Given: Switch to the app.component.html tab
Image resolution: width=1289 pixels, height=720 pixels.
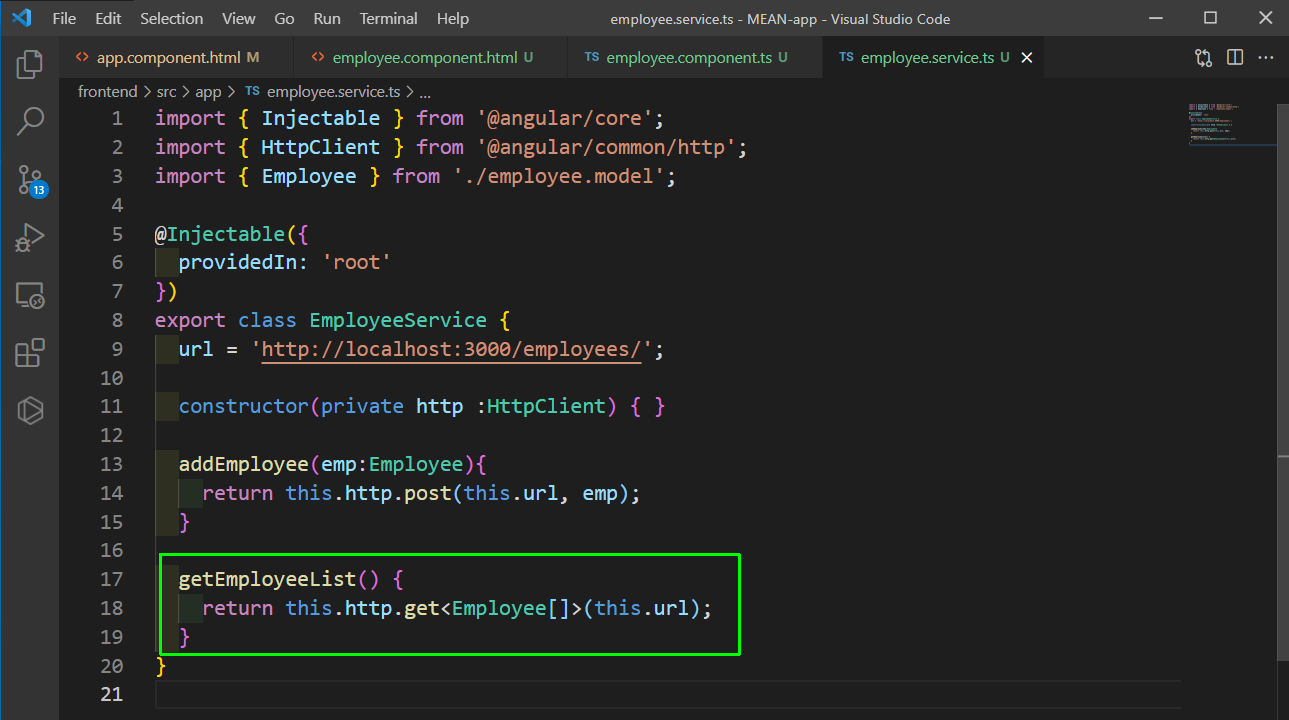Looking at the screenshot, I should (x=177, y=58).
